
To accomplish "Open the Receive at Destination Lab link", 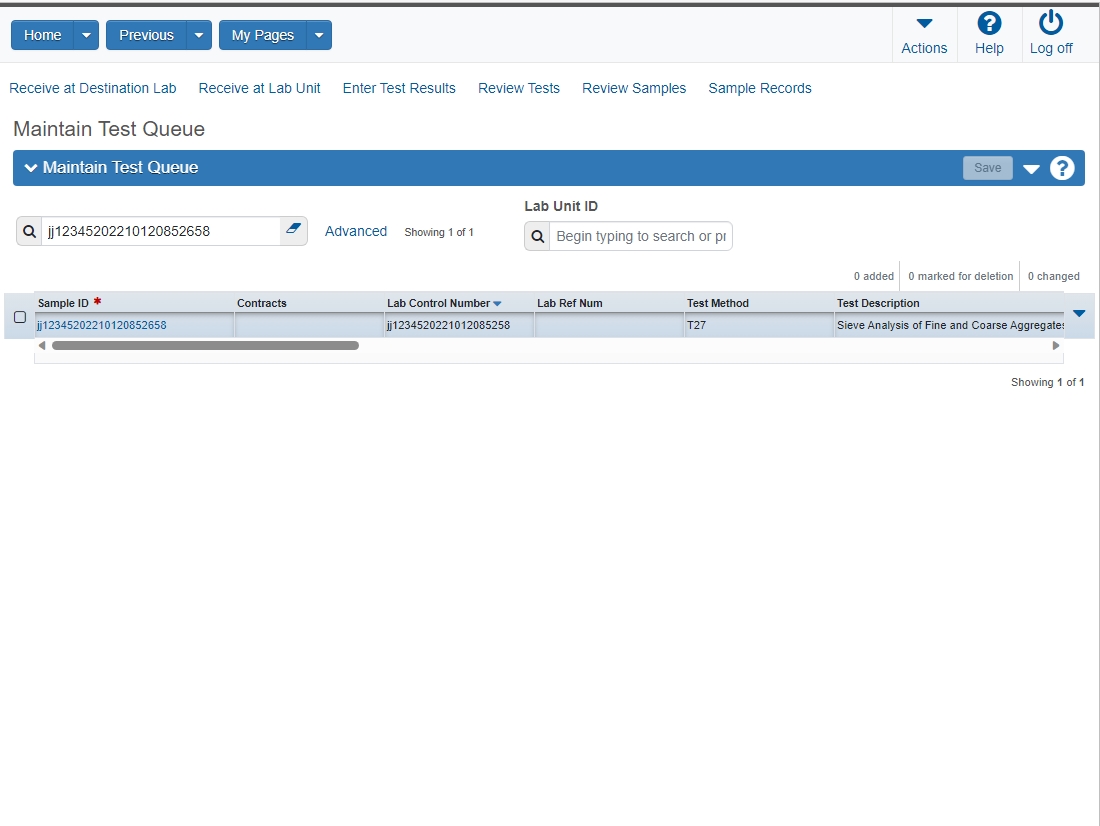I will (93, 88).
